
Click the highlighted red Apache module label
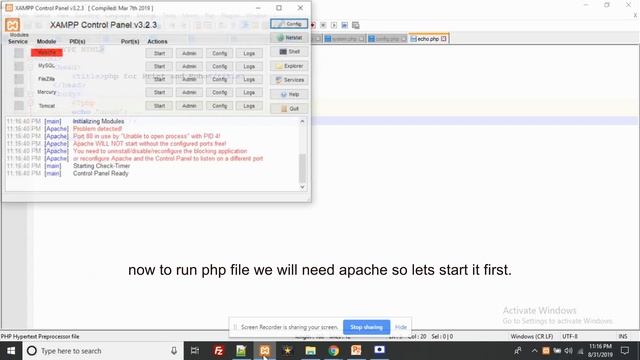(x=47, y=53)
